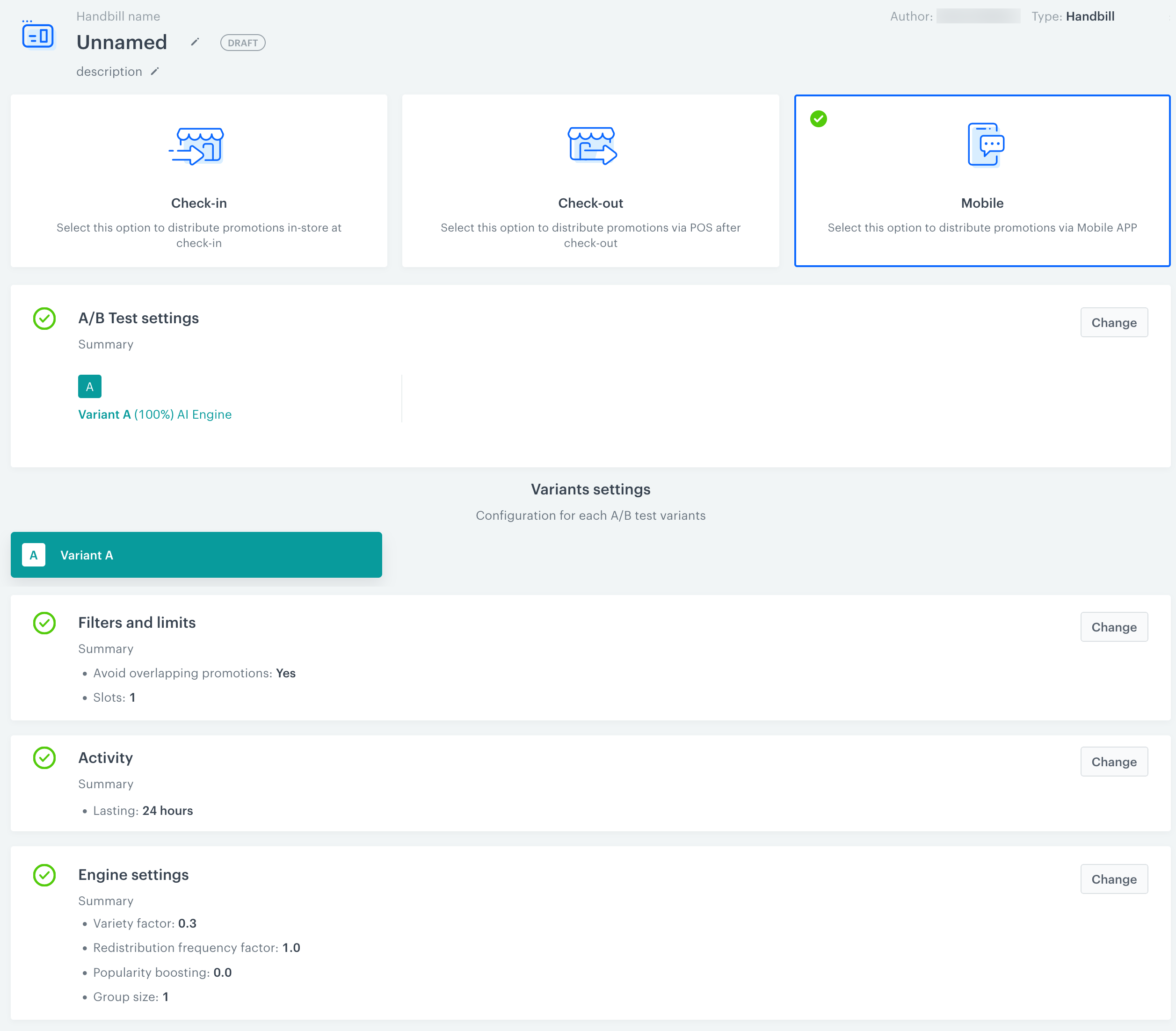1176x1031 pixels.
Task: Click the Check-in storefront icon
Action: [x=198, y=145]
